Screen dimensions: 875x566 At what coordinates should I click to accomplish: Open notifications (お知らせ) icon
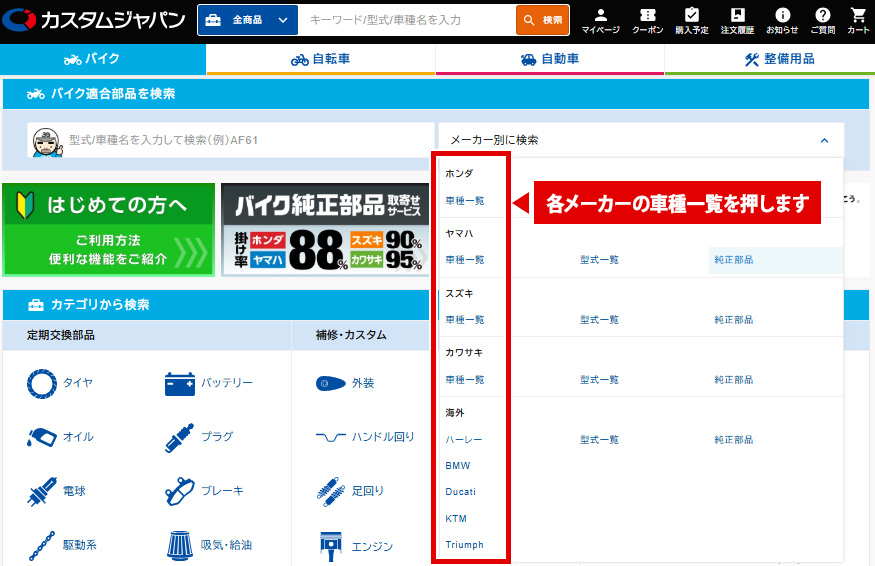click(782, 21)
